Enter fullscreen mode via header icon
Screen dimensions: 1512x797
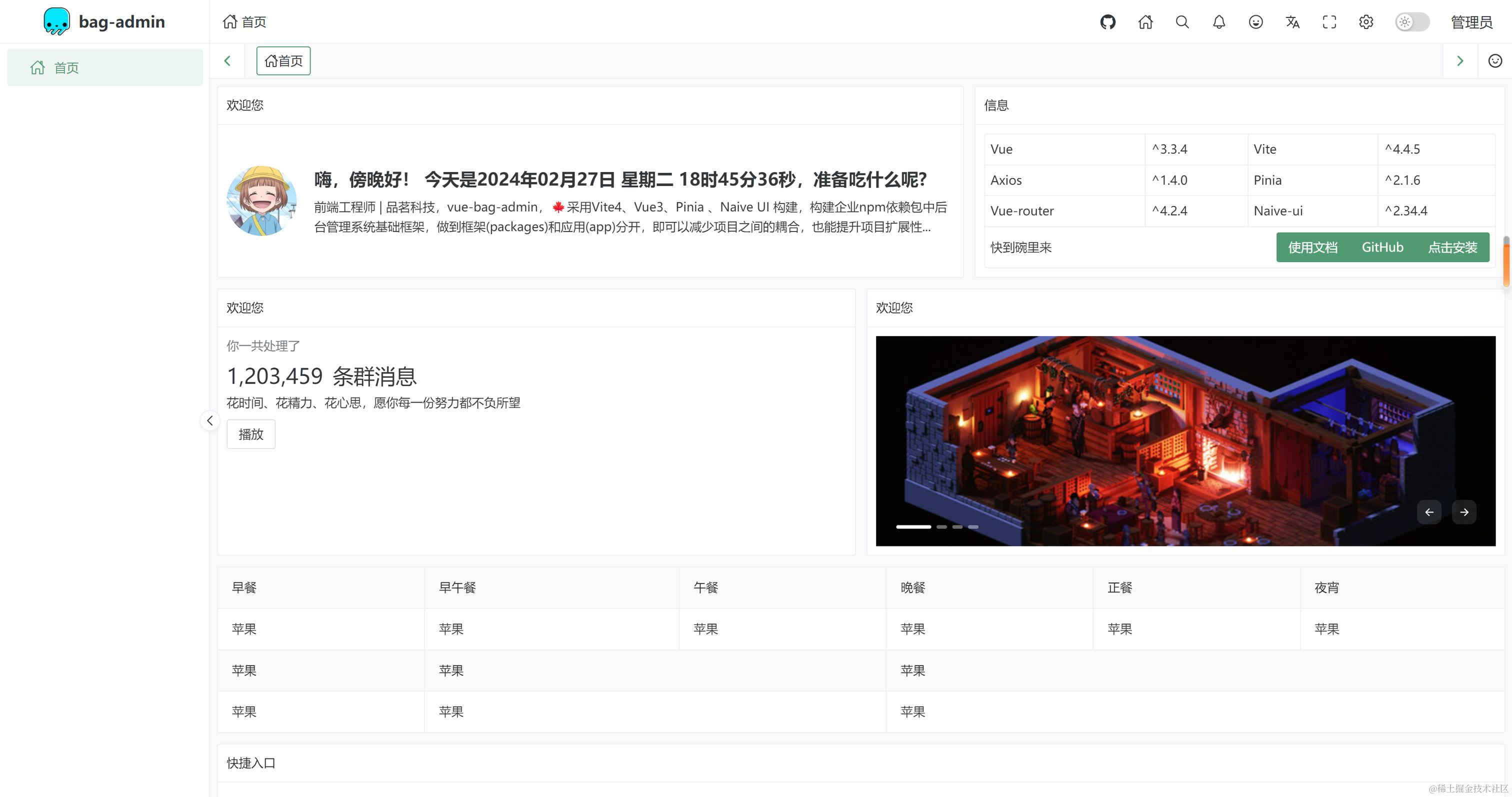[1329, 21]
